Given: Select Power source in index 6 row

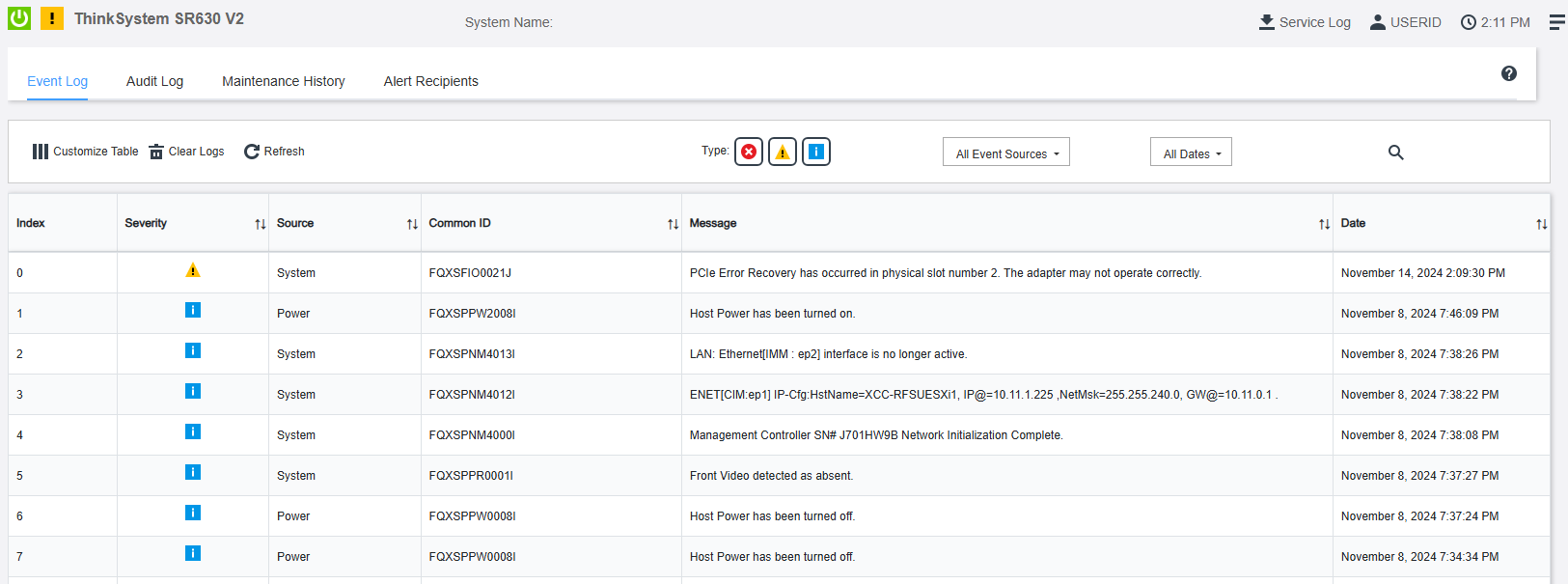Looking at the screenshot, I should click(293, 516).
